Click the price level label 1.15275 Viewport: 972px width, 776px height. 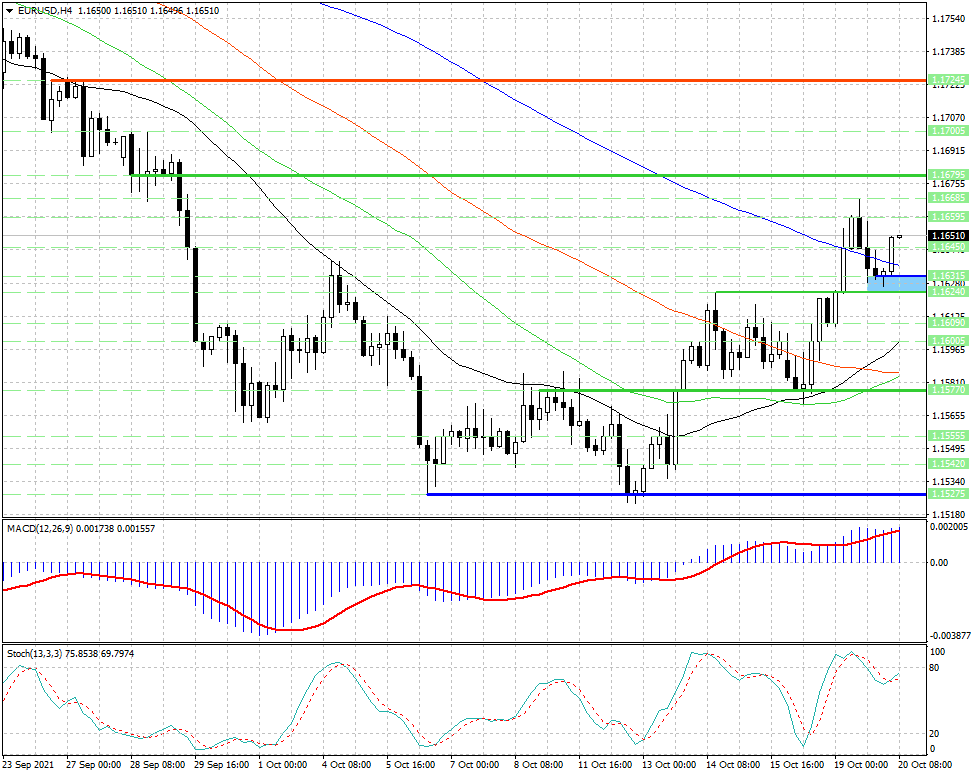click(x=948, y=494)
